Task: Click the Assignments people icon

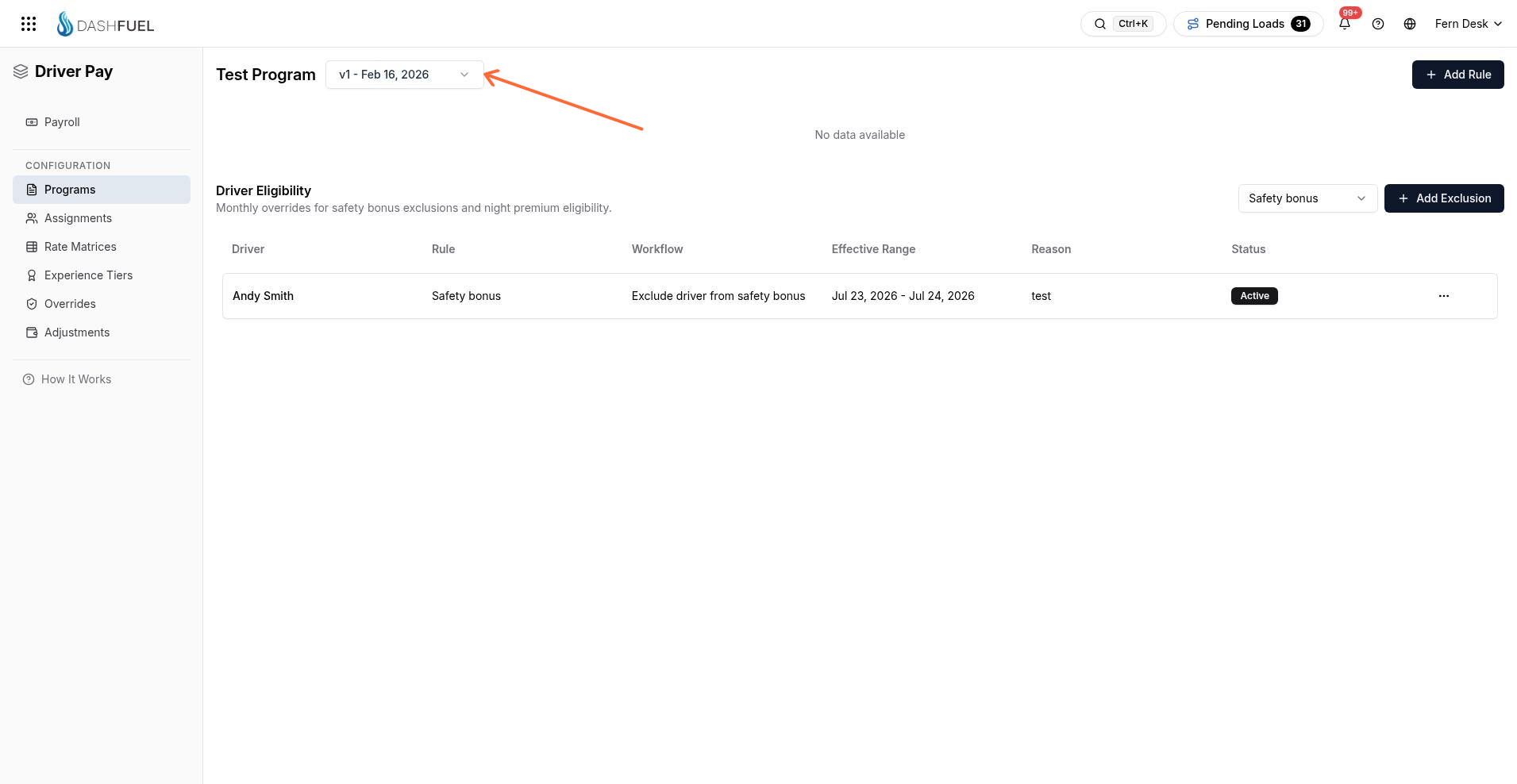Action: (x=32, y=218)
